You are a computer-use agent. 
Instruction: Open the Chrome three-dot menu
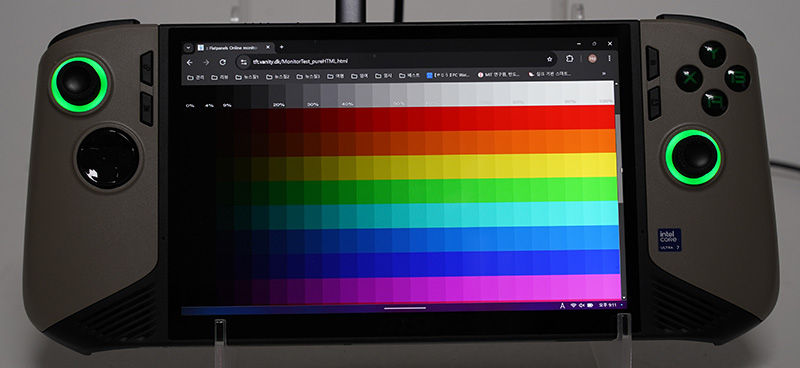click(609, 58)
